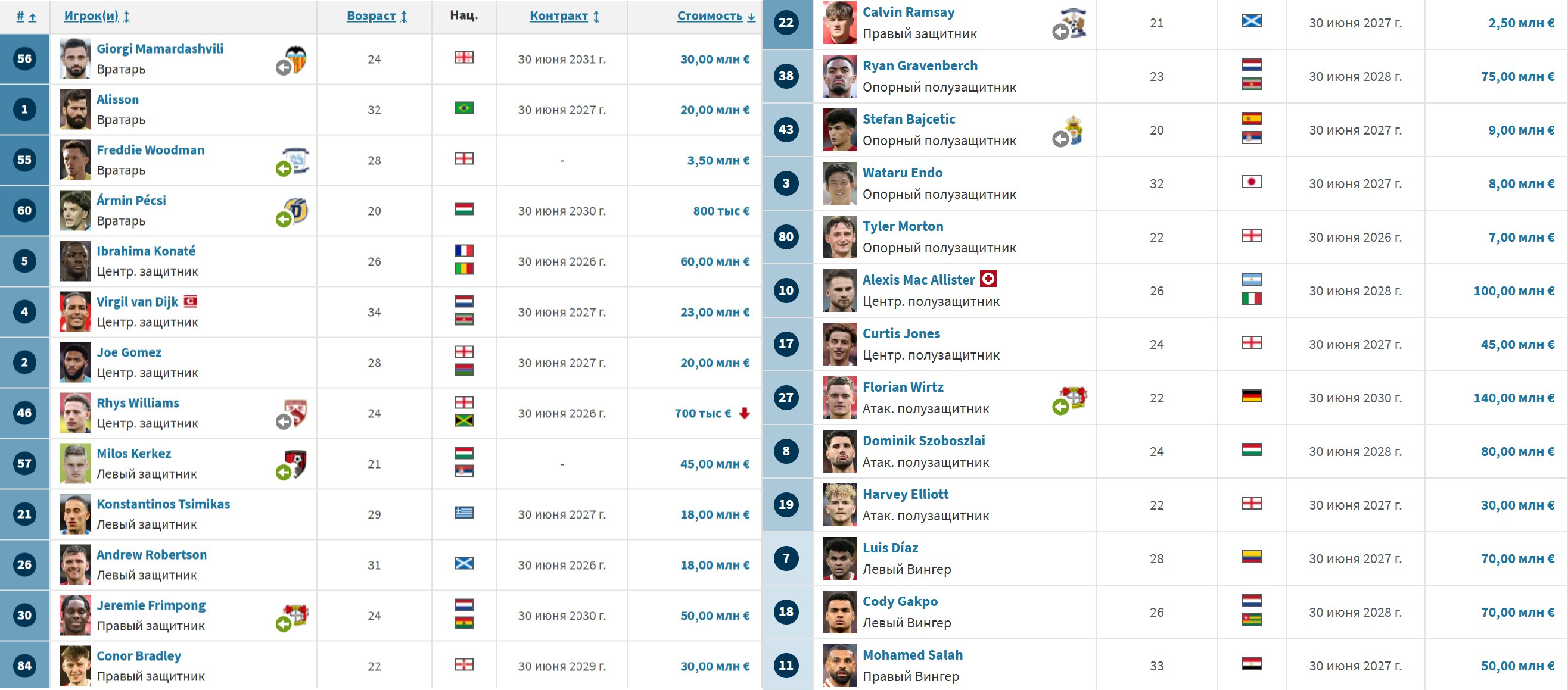Click the Brazil flag in Alisson's row
This screenshot has width=1568, height=690.
point(464,108)
